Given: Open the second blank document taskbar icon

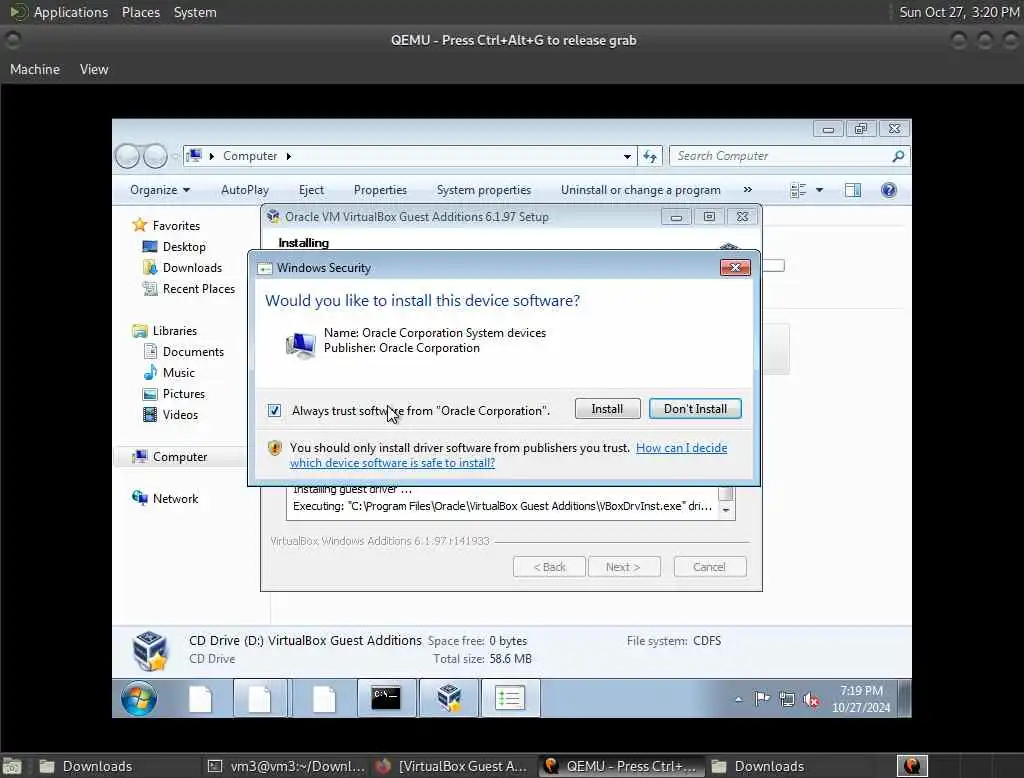Looking at the screenshot, I should [x=260, y=698].
